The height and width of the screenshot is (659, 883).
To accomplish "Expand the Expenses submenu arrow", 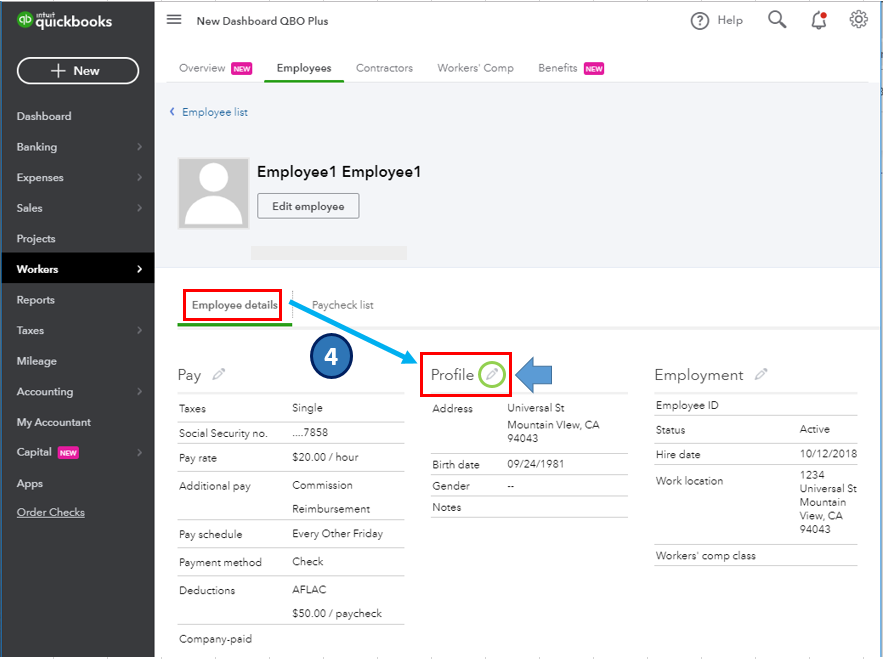I will coord(139,177).
